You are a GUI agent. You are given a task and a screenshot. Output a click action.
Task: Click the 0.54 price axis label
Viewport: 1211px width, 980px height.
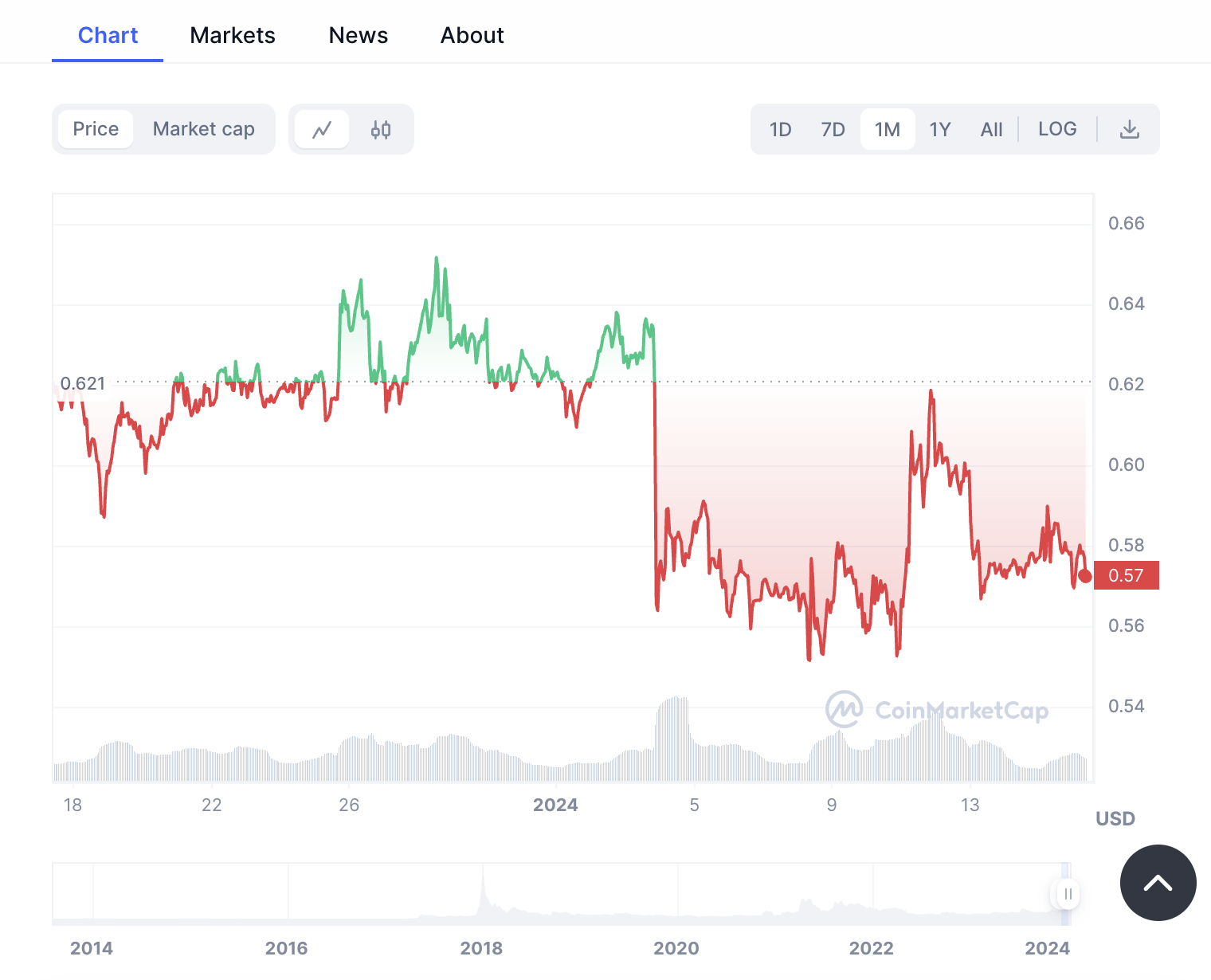(x=1127, y=706)
